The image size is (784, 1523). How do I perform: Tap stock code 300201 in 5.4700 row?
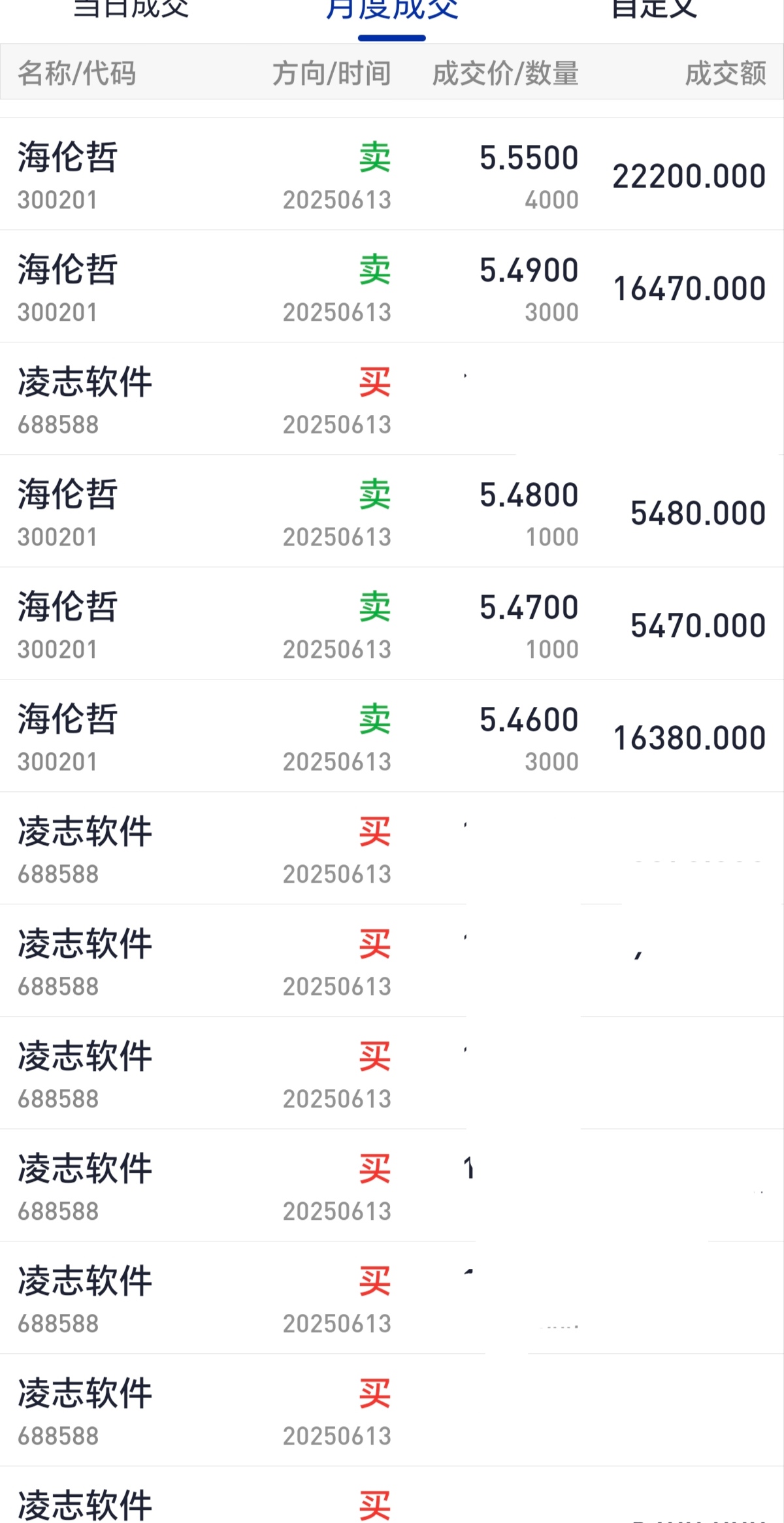click(x=57, y=649)
